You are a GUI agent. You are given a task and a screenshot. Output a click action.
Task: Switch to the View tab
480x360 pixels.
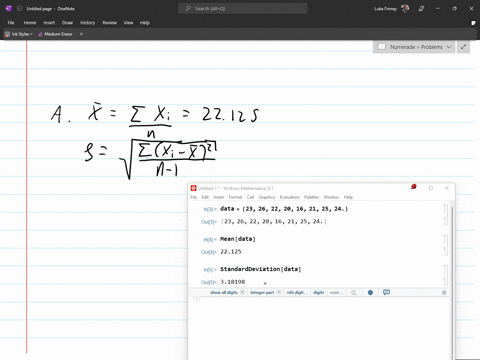point(128,23)
